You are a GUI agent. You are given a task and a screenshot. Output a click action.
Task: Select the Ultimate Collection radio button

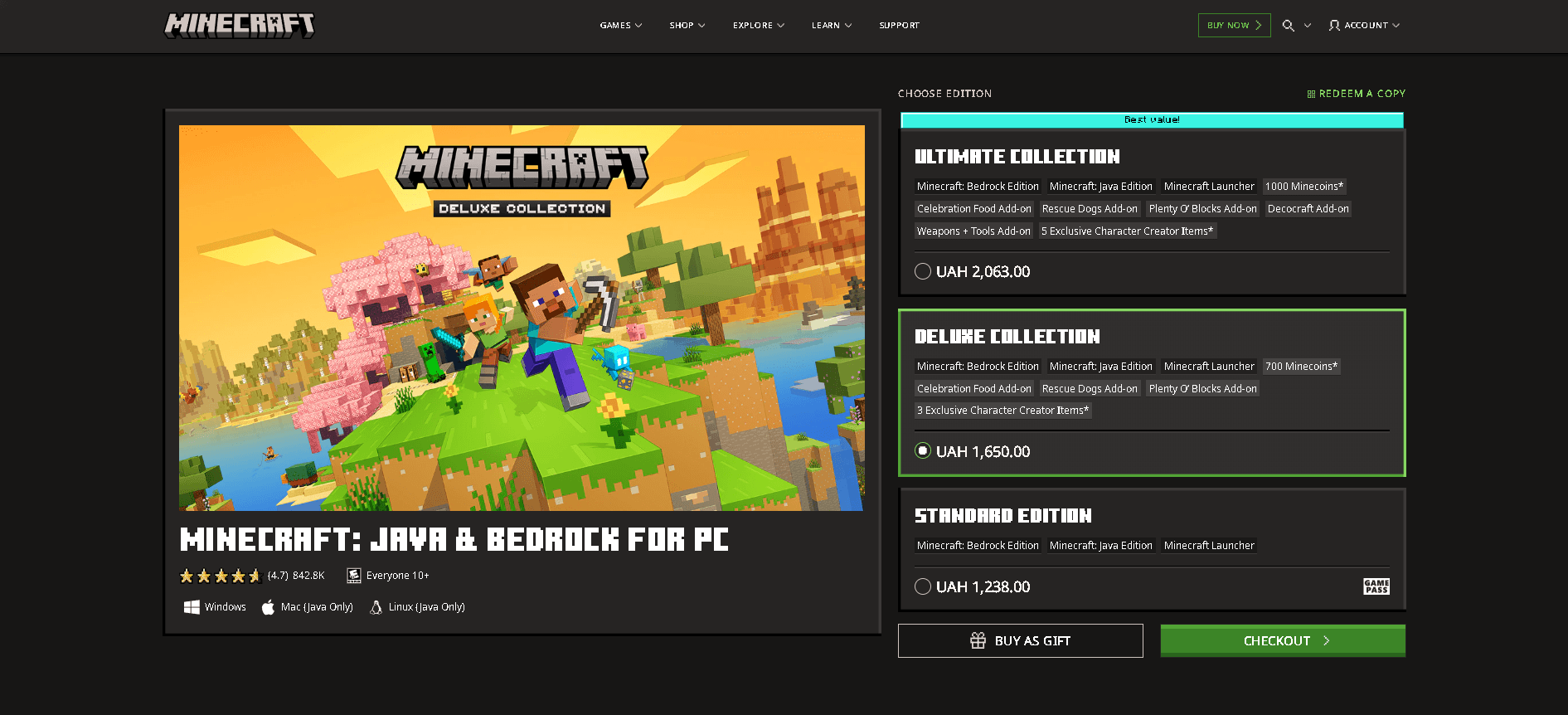coord(923,271)
